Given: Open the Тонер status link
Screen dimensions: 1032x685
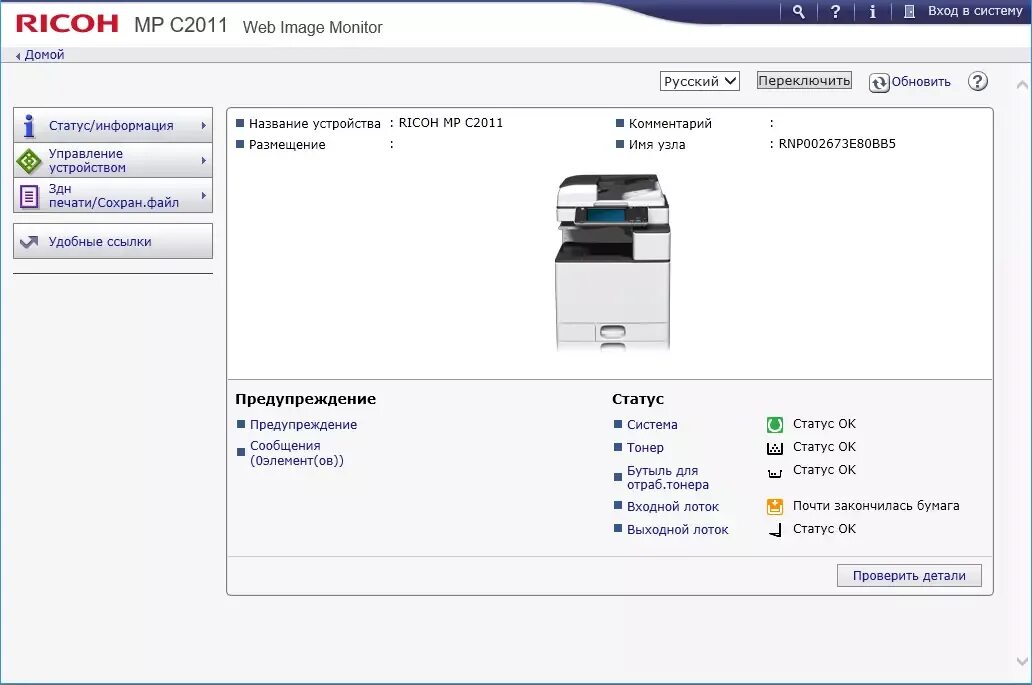Looking at the screenshot, I should [x=645, y=447].
